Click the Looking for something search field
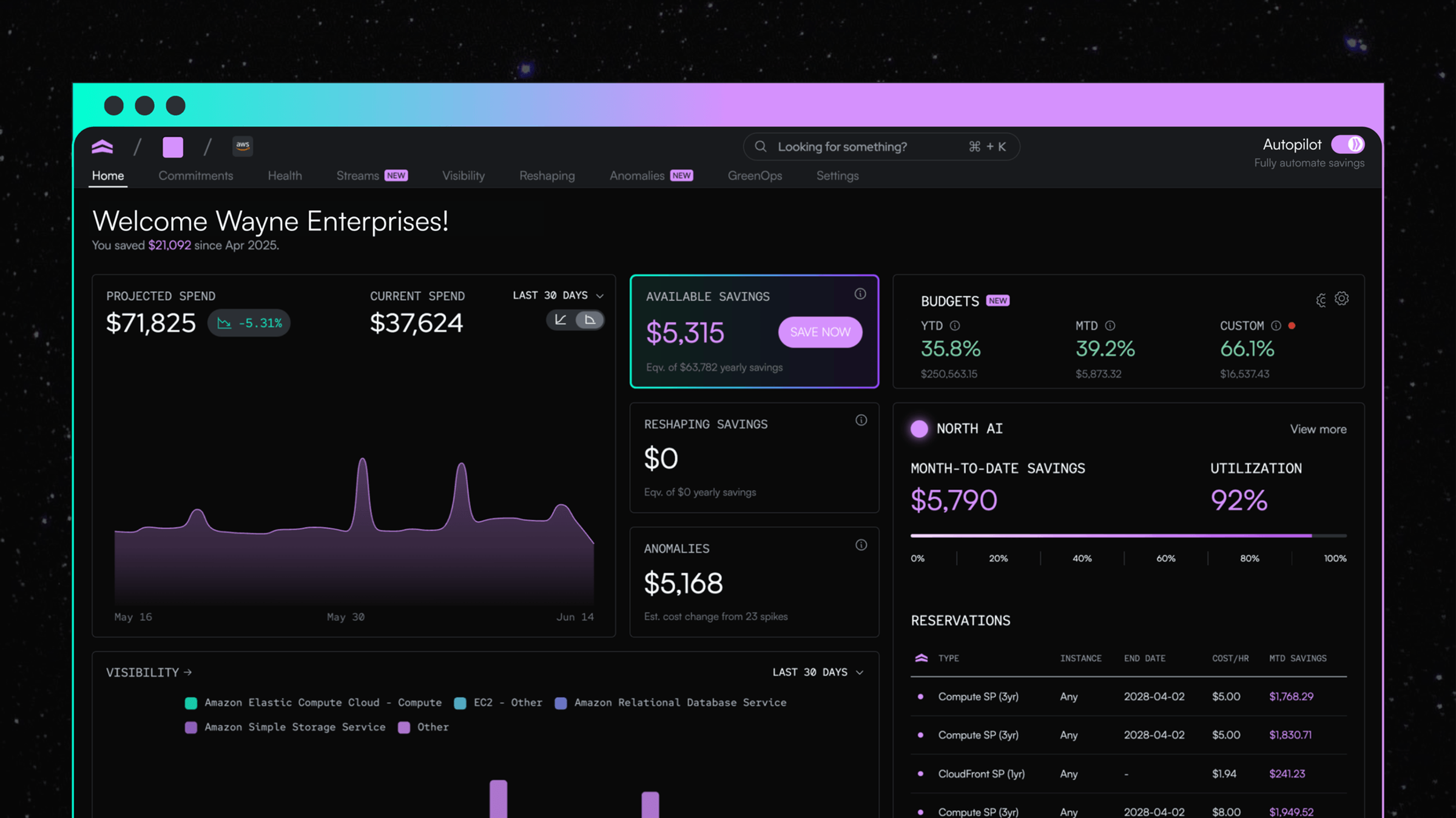1456x818 pixels. (x=881, y=147)
